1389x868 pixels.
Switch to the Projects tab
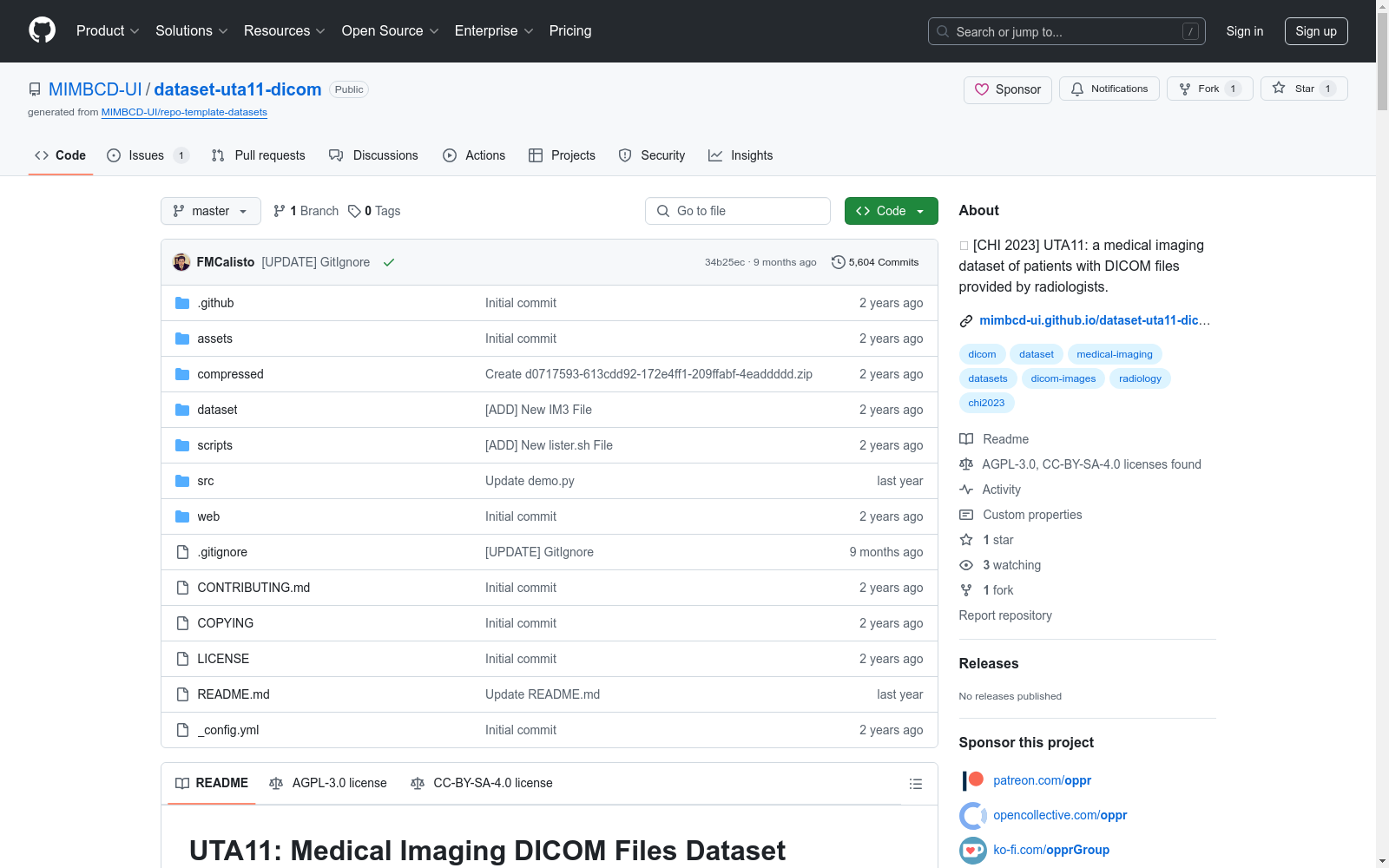click(562, 155)
